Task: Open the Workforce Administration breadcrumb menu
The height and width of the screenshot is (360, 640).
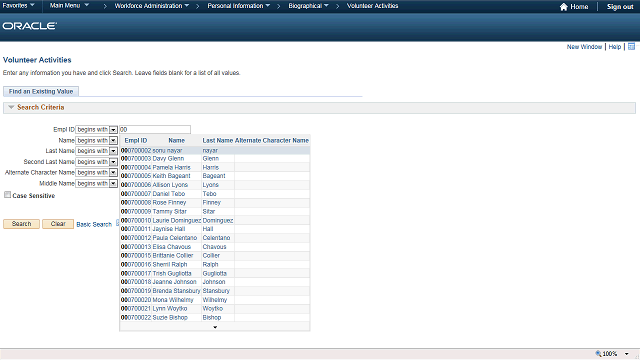Action: 151,6
